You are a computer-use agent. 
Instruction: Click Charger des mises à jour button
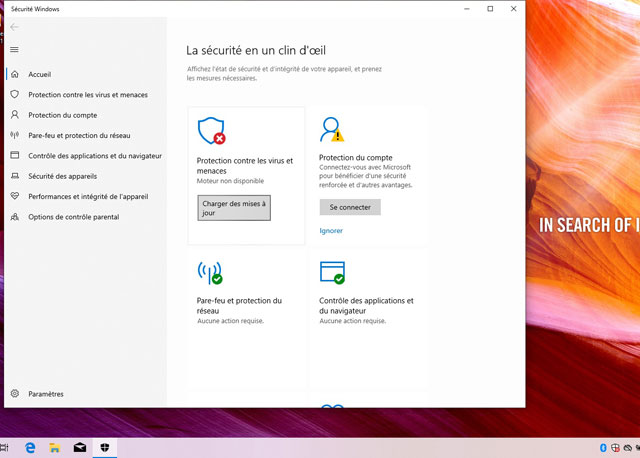click(234, 208)
